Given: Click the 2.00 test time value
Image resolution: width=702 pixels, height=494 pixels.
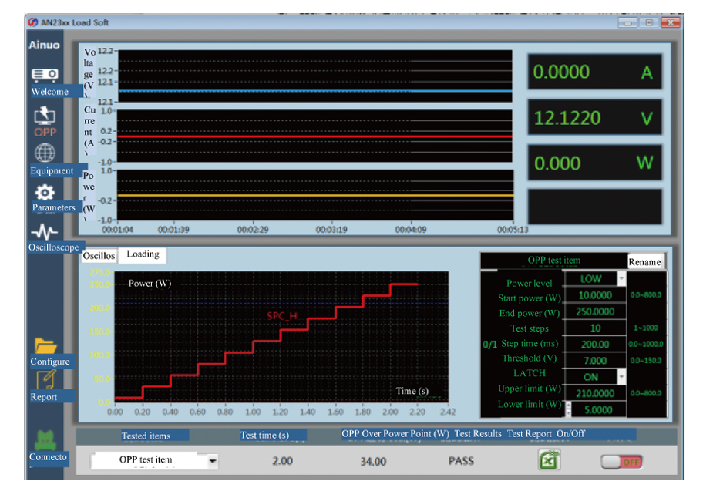Looking at the screenshot, I should 283,461.
